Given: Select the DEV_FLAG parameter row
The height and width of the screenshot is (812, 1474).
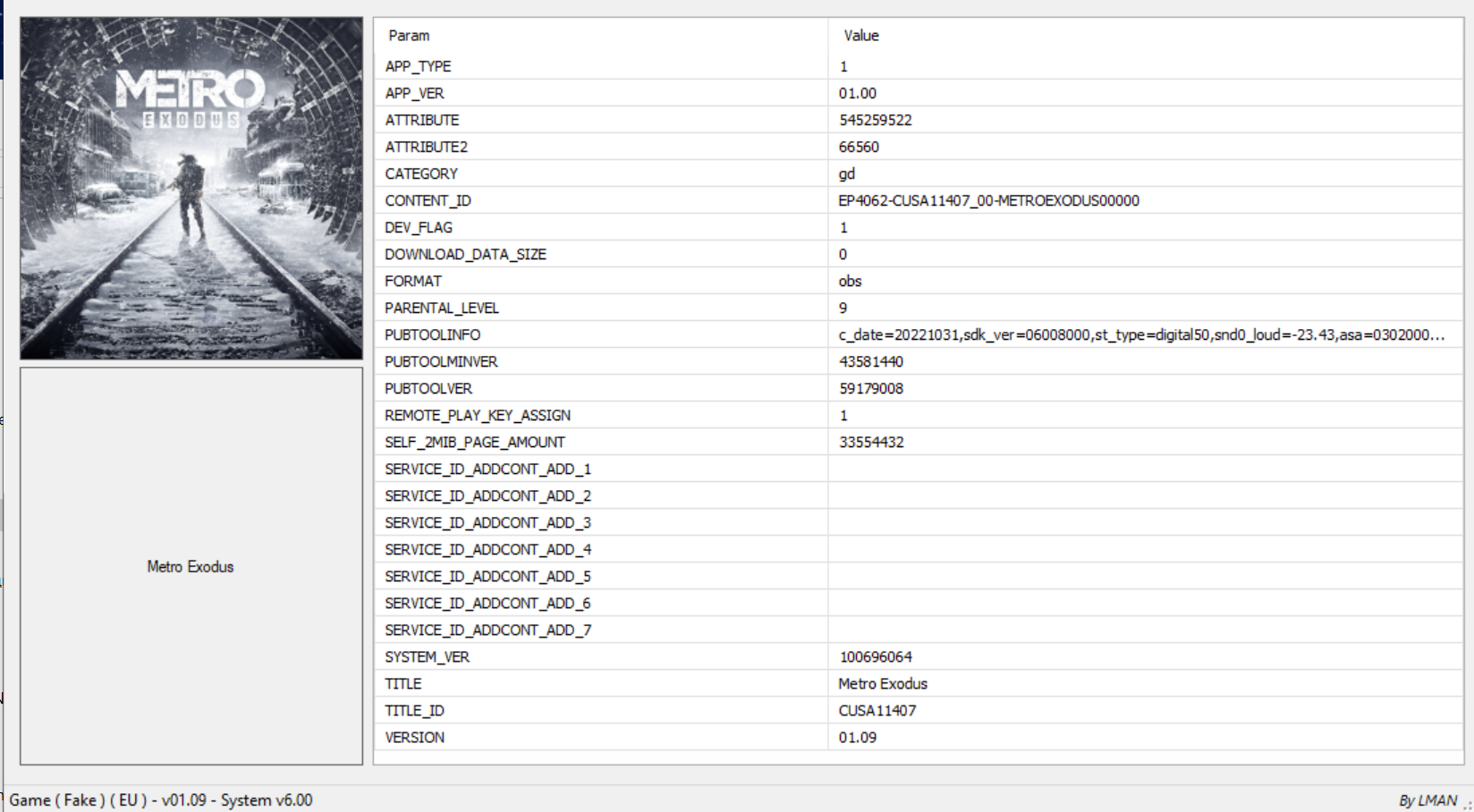Looking at the screenshot, I should pos(919,227).
